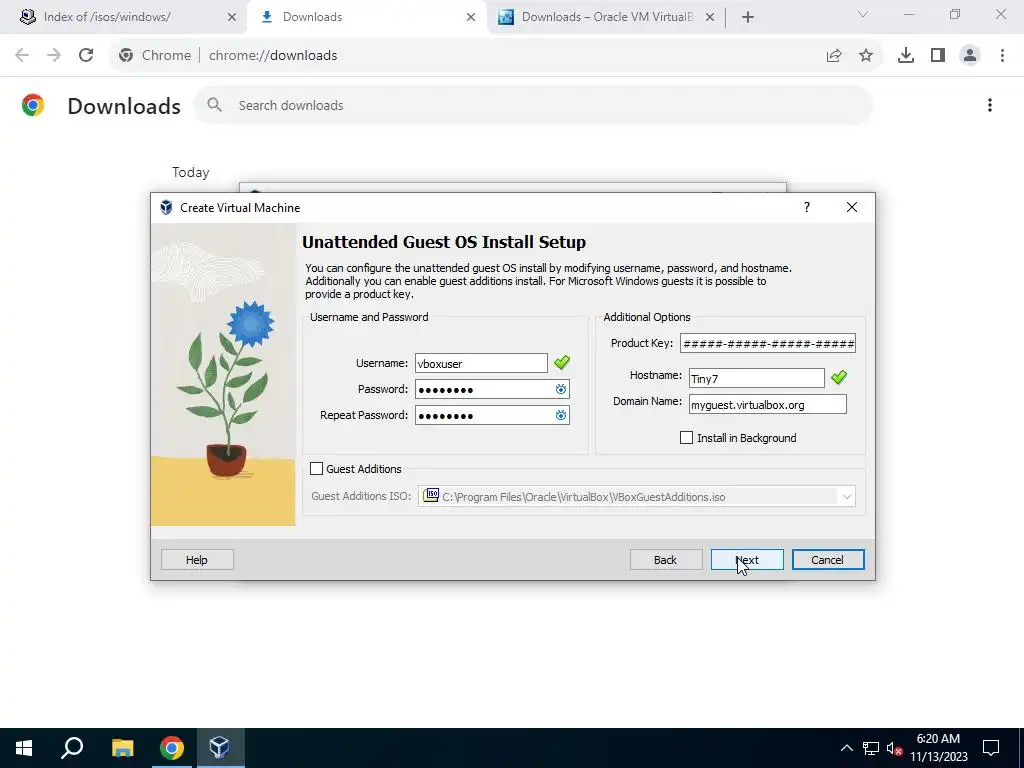Screen dimensions: 1024x768
Task: Close the Chrome Downloads tab
Action: coord(471,17)
